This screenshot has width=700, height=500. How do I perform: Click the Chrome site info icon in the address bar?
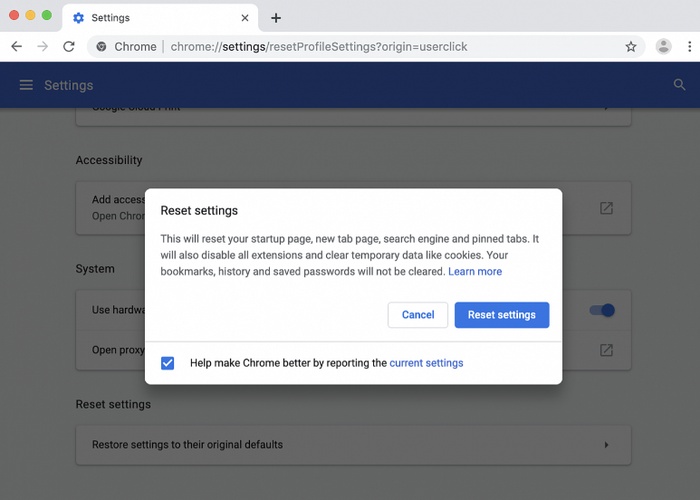[101, 46]
